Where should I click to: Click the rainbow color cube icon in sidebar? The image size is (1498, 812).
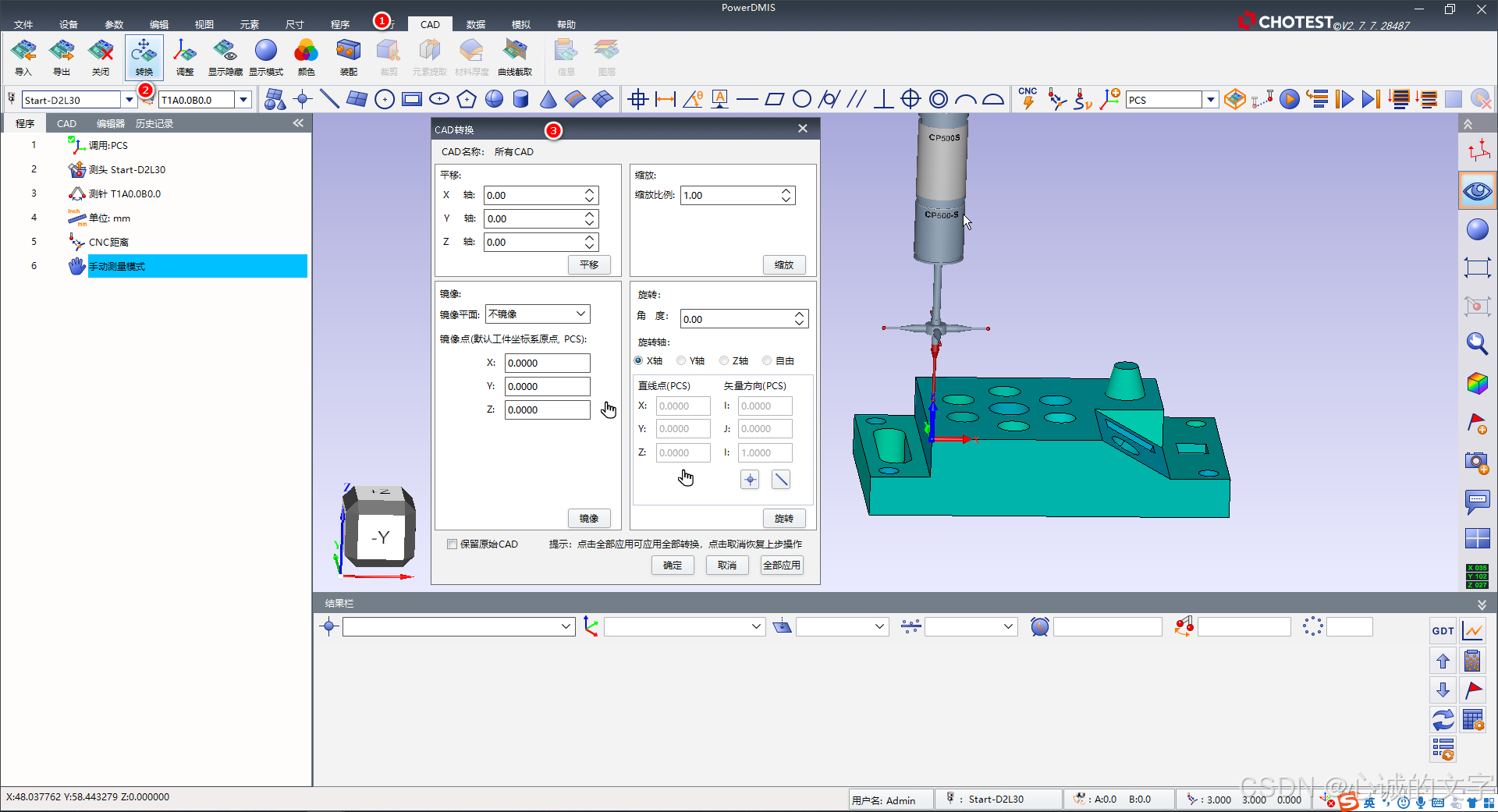[x=1477, y=383]
